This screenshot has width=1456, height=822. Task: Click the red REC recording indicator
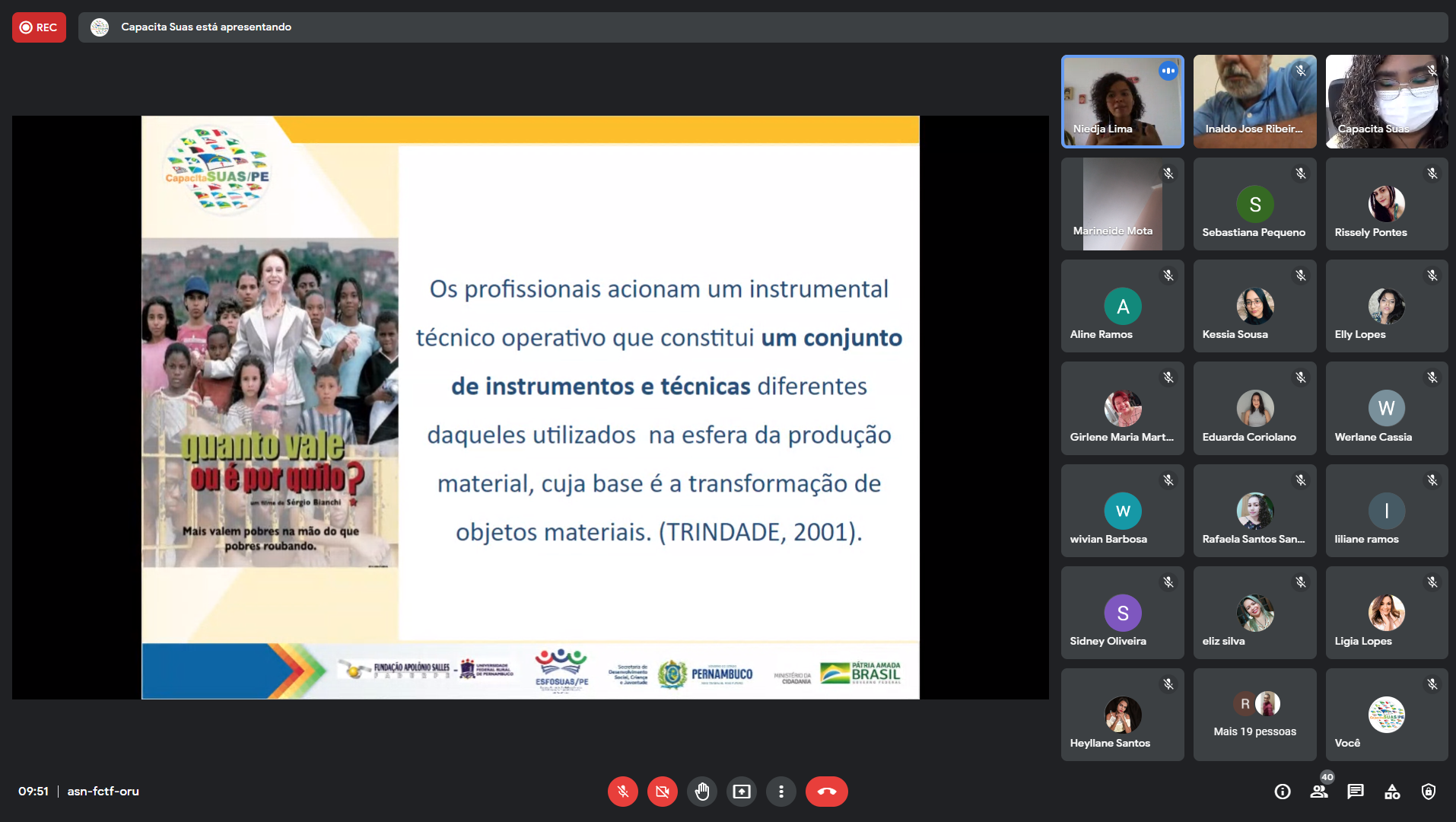(x=39, y=27)
